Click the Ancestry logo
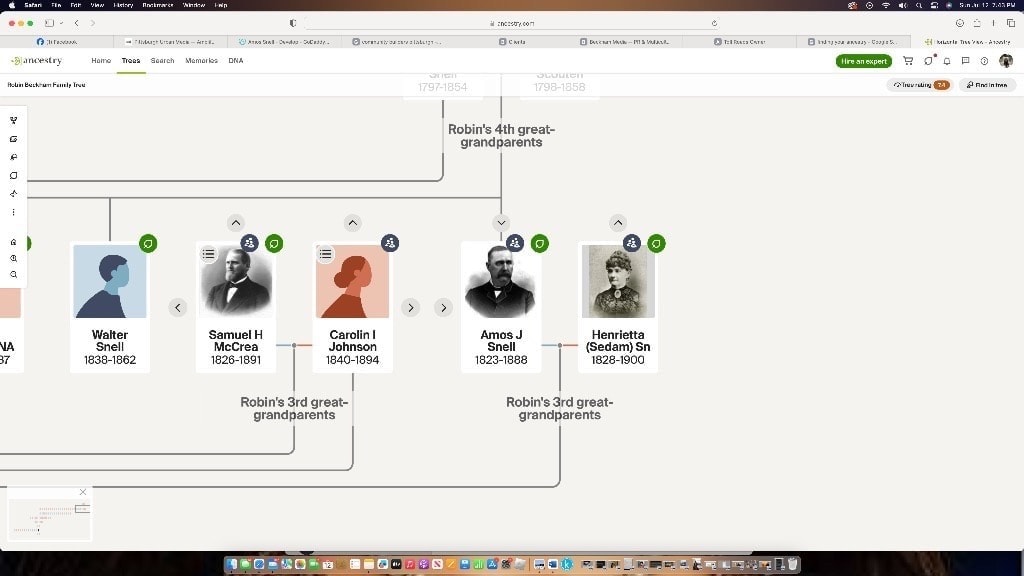The width and height of the screenshot is (1024, 576). (x=37, y=61)
